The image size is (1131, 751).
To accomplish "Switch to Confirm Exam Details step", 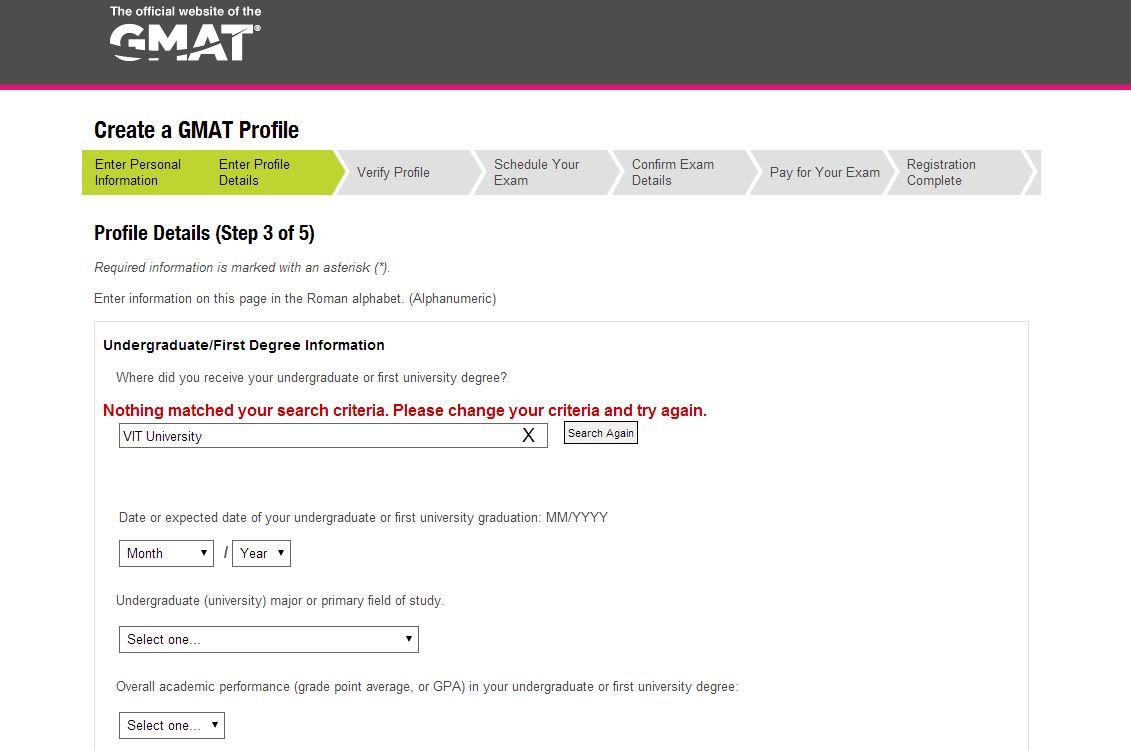I will click(x=672, y=172).
